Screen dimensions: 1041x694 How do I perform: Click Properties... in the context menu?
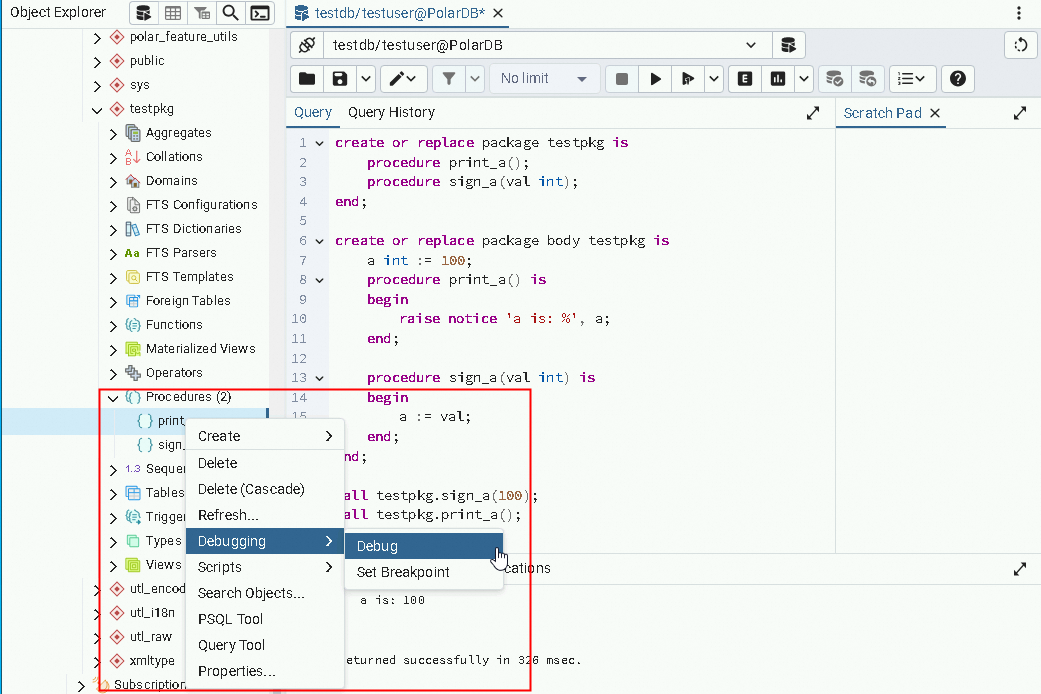click(236, 671)
